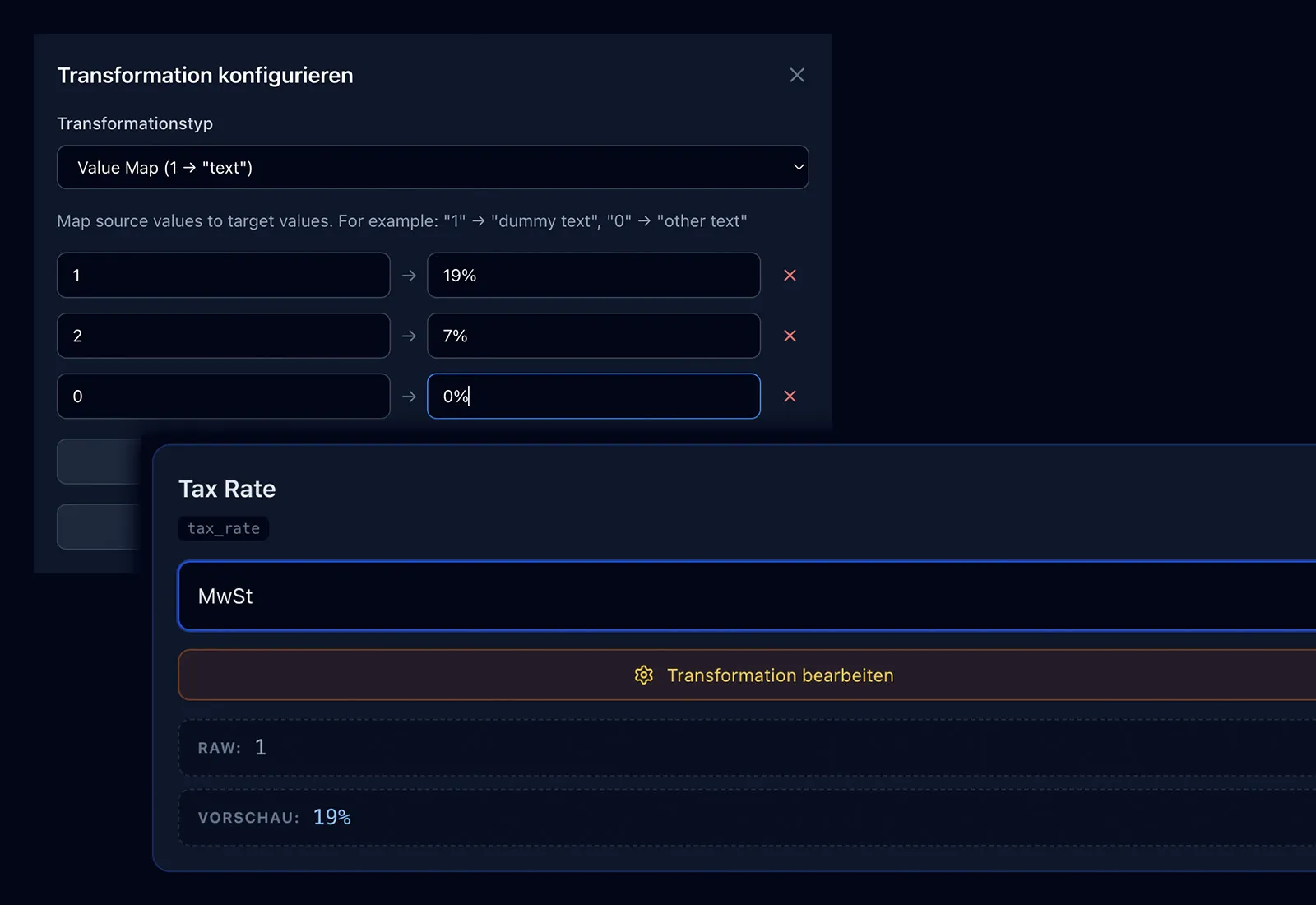The height and width of the screenshot is (905, 1316).
Task: Delete the 7% mapping row
Action: [790, 336]
